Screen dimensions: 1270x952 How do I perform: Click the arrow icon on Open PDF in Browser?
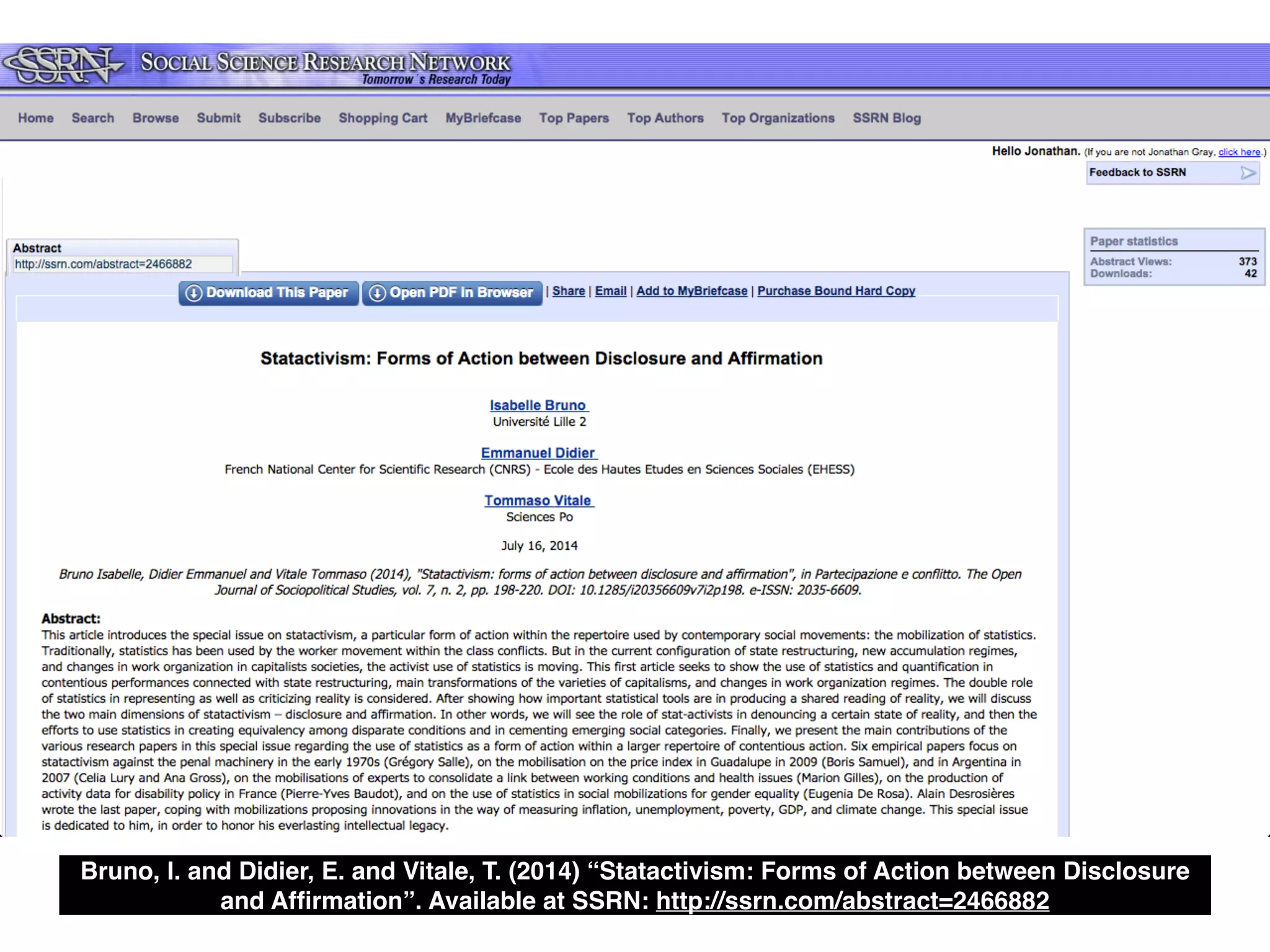[x=378, y=293]
